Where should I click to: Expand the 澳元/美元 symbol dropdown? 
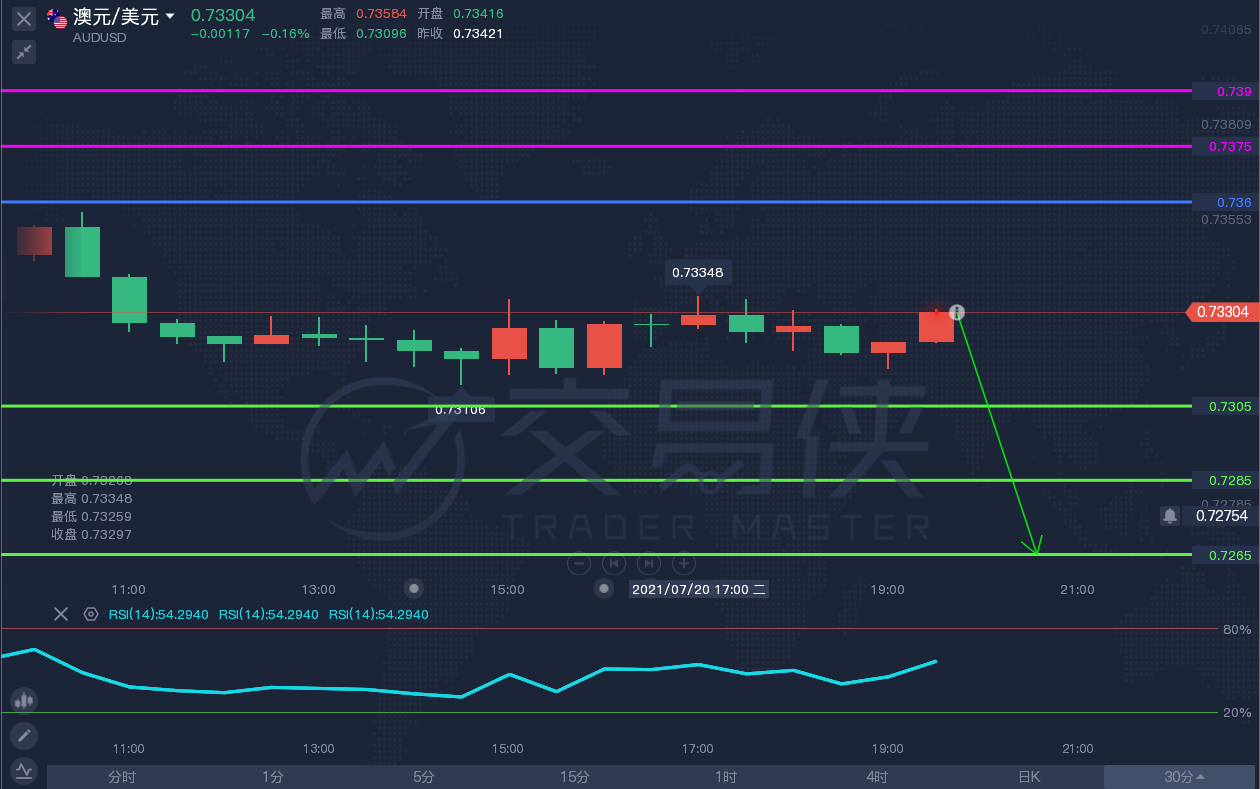tap(170, 17)
